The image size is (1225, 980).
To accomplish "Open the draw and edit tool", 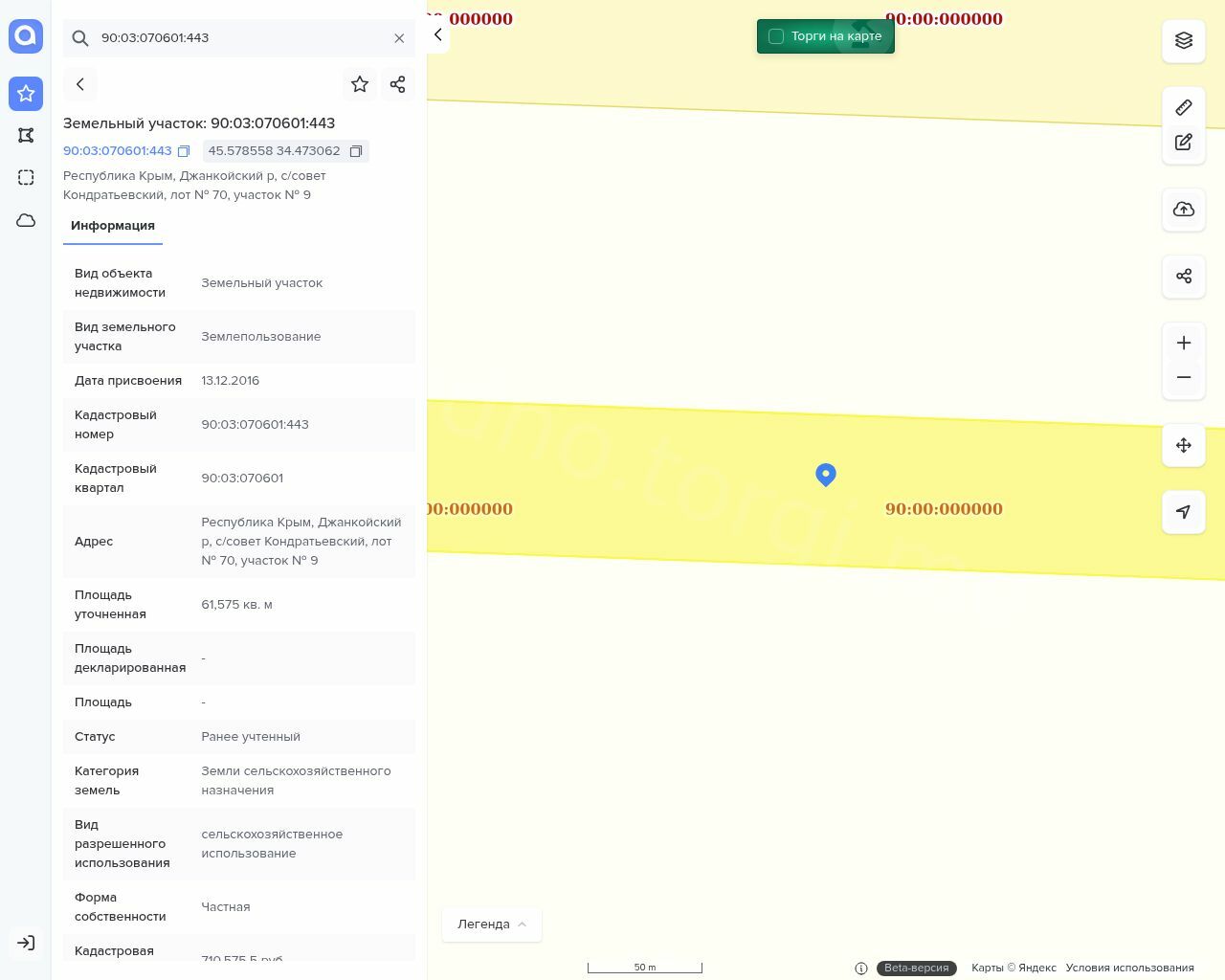I will pyautogui.click(x=1184, y=143).
